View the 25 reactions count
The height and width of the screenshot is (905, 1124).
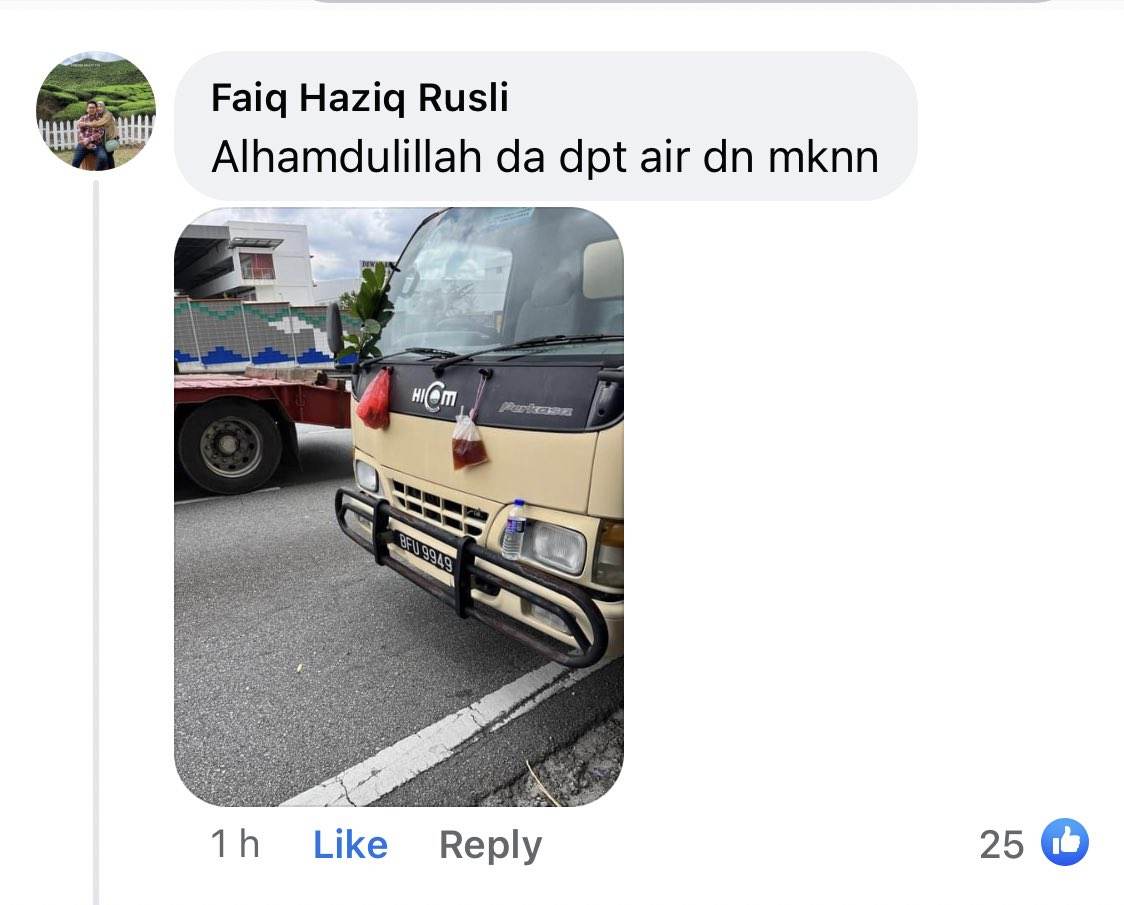[x=1001, y=844]
